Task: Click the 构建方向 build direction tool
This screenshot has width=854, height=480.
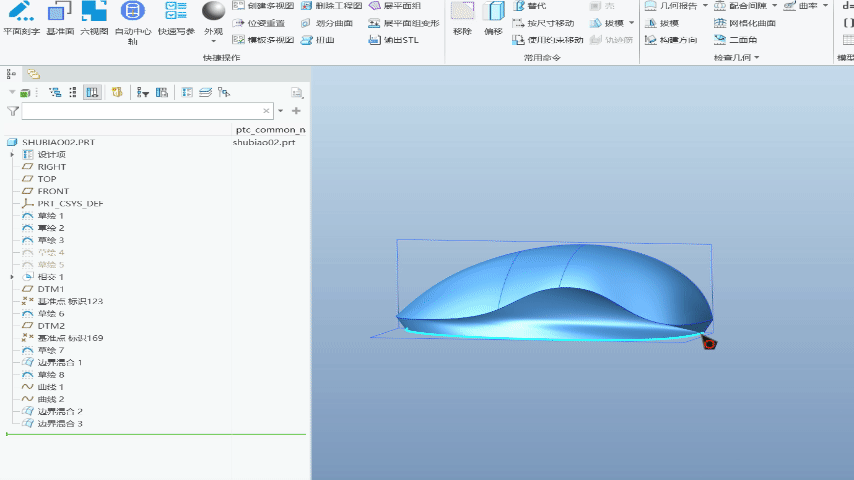Action: (671, 40)
